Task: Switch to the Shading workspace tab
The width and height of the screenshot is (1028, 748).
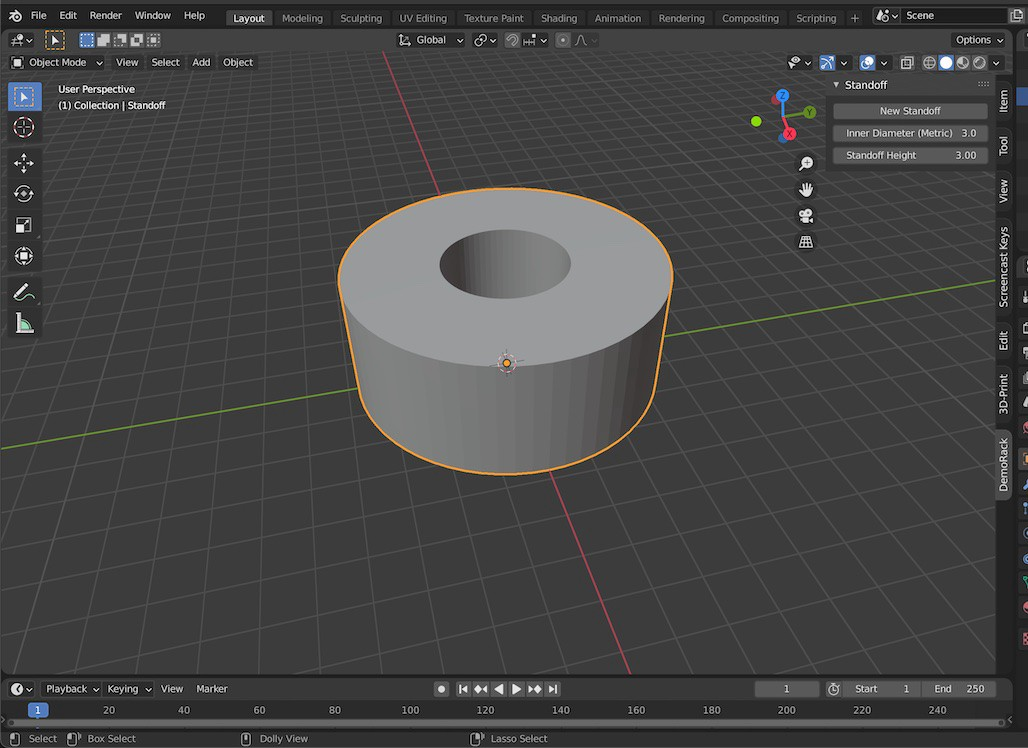Action: [x=559, y=18]
